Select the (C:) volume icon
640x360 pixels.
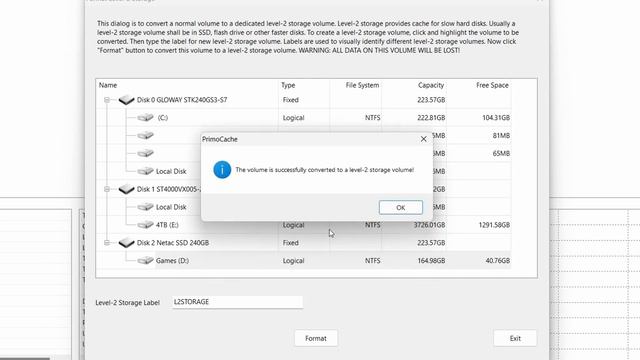pyautogui.click(x=145, y=118)
